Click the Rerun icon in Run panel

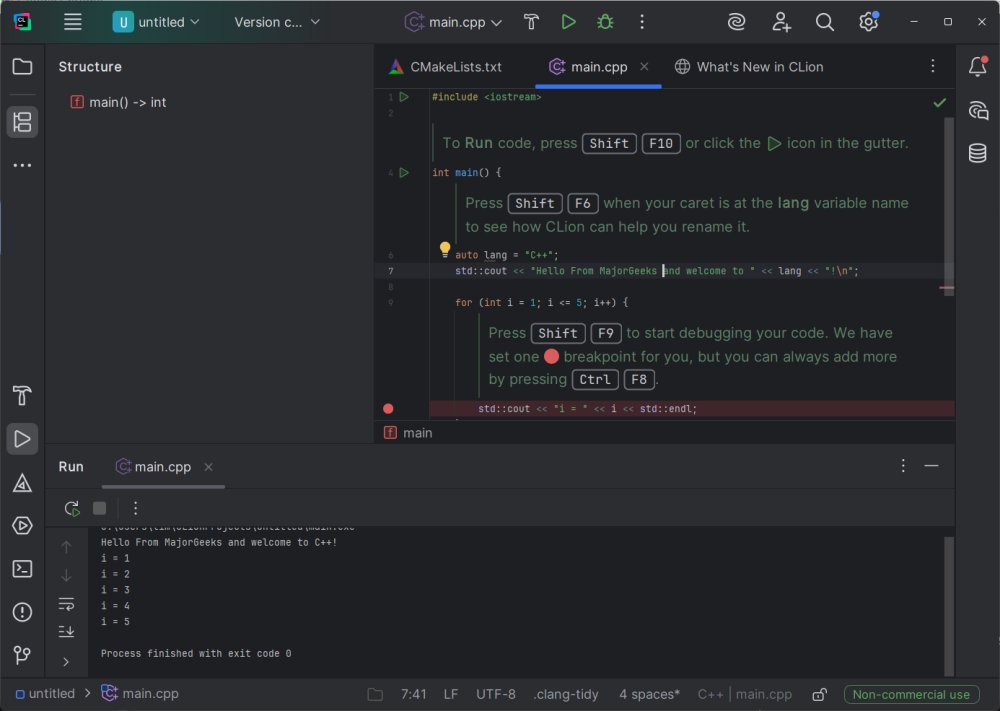point(72,508)
